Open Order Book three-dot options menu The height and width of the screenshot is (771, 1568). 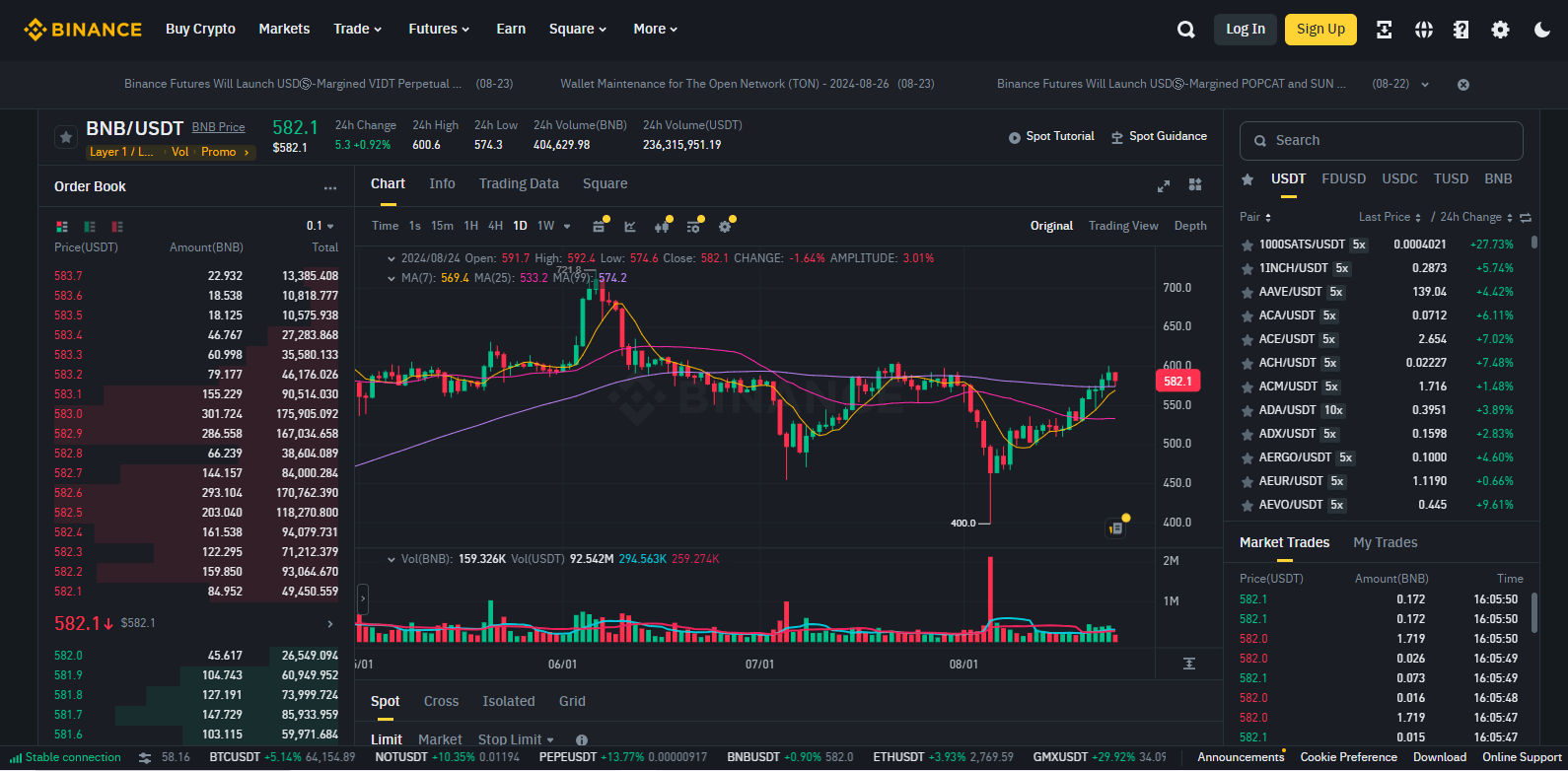[x=330, y=187]
